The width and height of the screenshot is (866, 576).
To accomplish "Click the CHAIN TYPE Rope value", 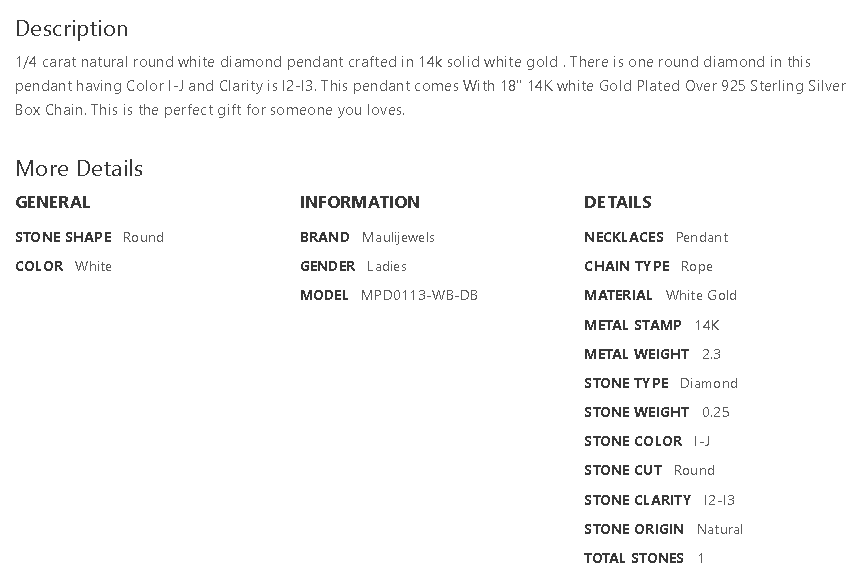I will [697, 266].
